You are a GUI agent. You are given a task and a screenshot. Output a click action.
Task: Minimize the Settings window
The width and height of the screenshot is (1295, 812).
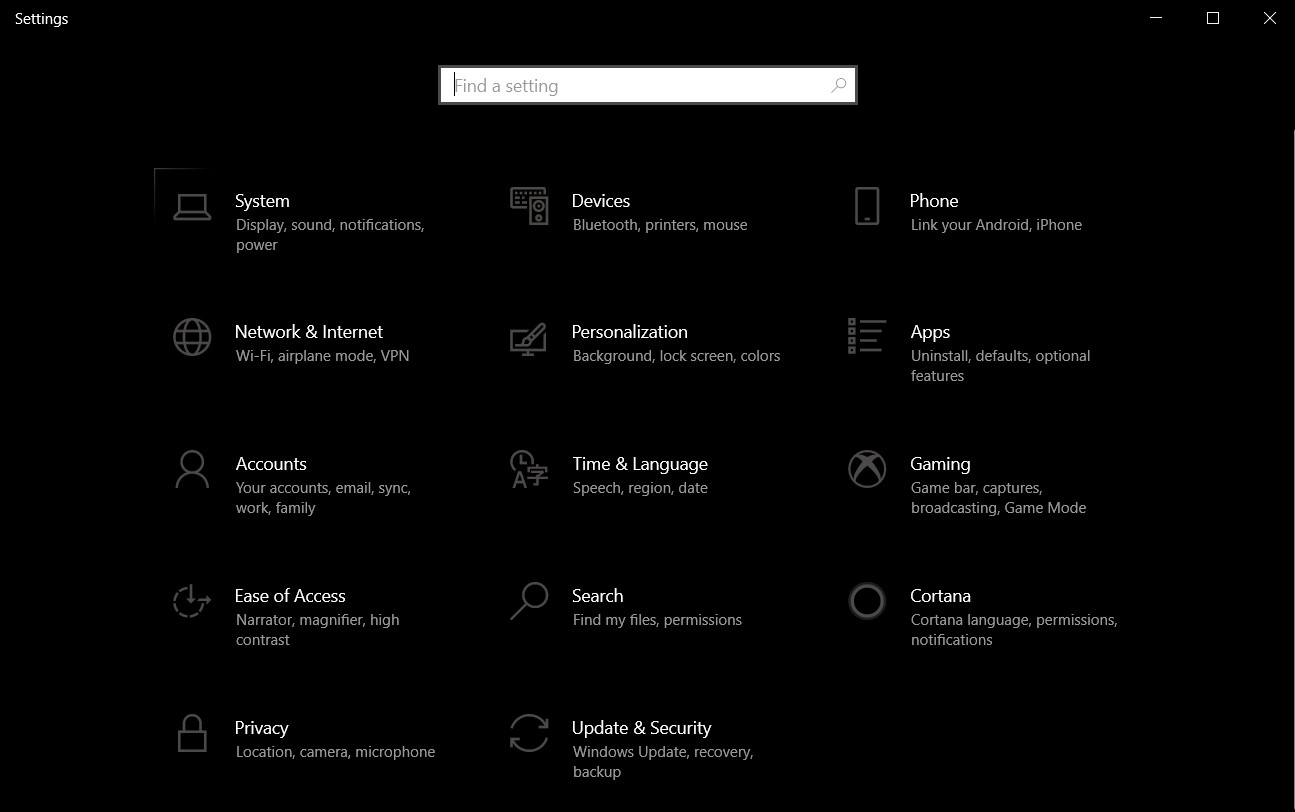pos(1156,18)
